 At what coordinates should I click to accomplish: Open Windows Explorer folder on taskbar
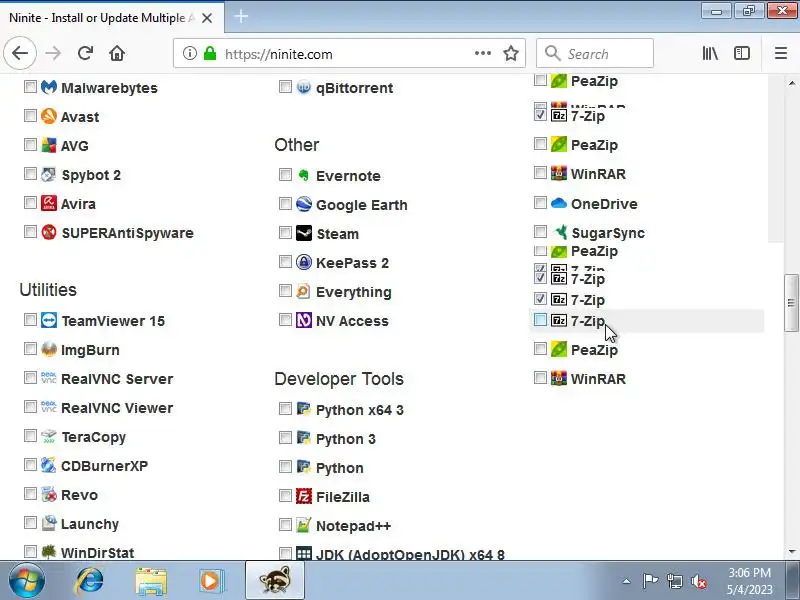point(151,581)
